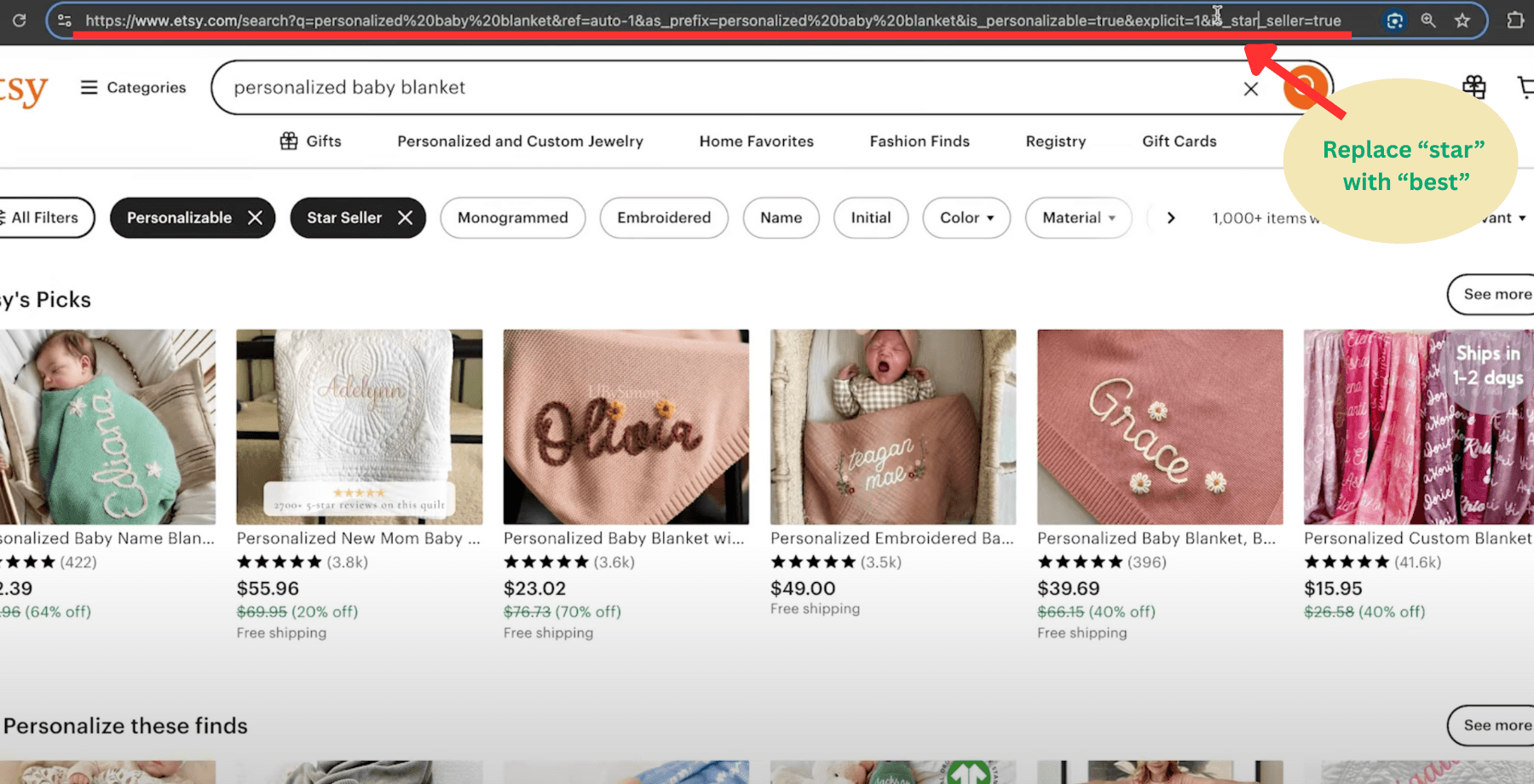Image resolution: width=1534 pixels, height=784 pixels.
Task: Open the Eliana green blanket thumbnail
Action: coord(107,427)
